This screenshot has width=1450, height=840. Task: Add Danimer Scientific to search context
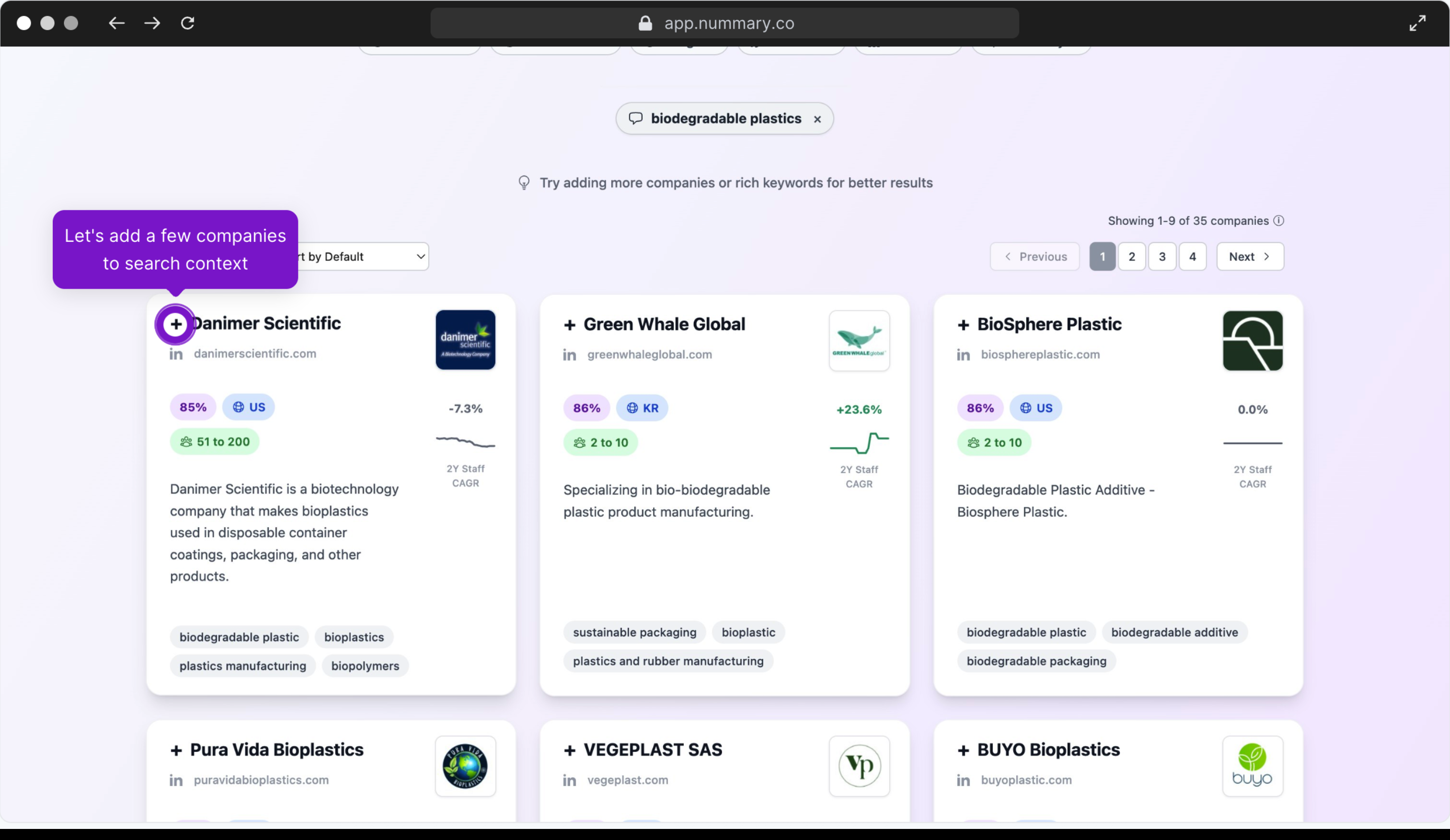(x=176, y=324)
